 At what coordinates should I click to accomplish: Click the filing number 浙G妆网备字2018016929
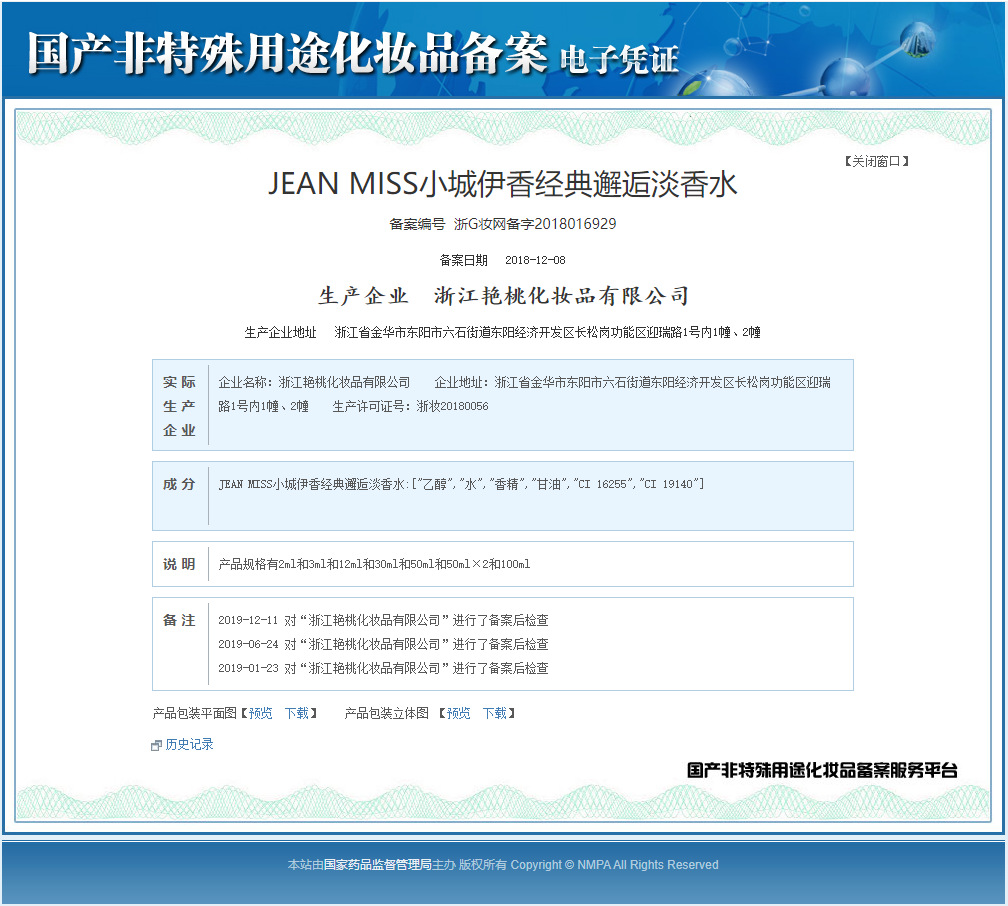click(535, 224)
